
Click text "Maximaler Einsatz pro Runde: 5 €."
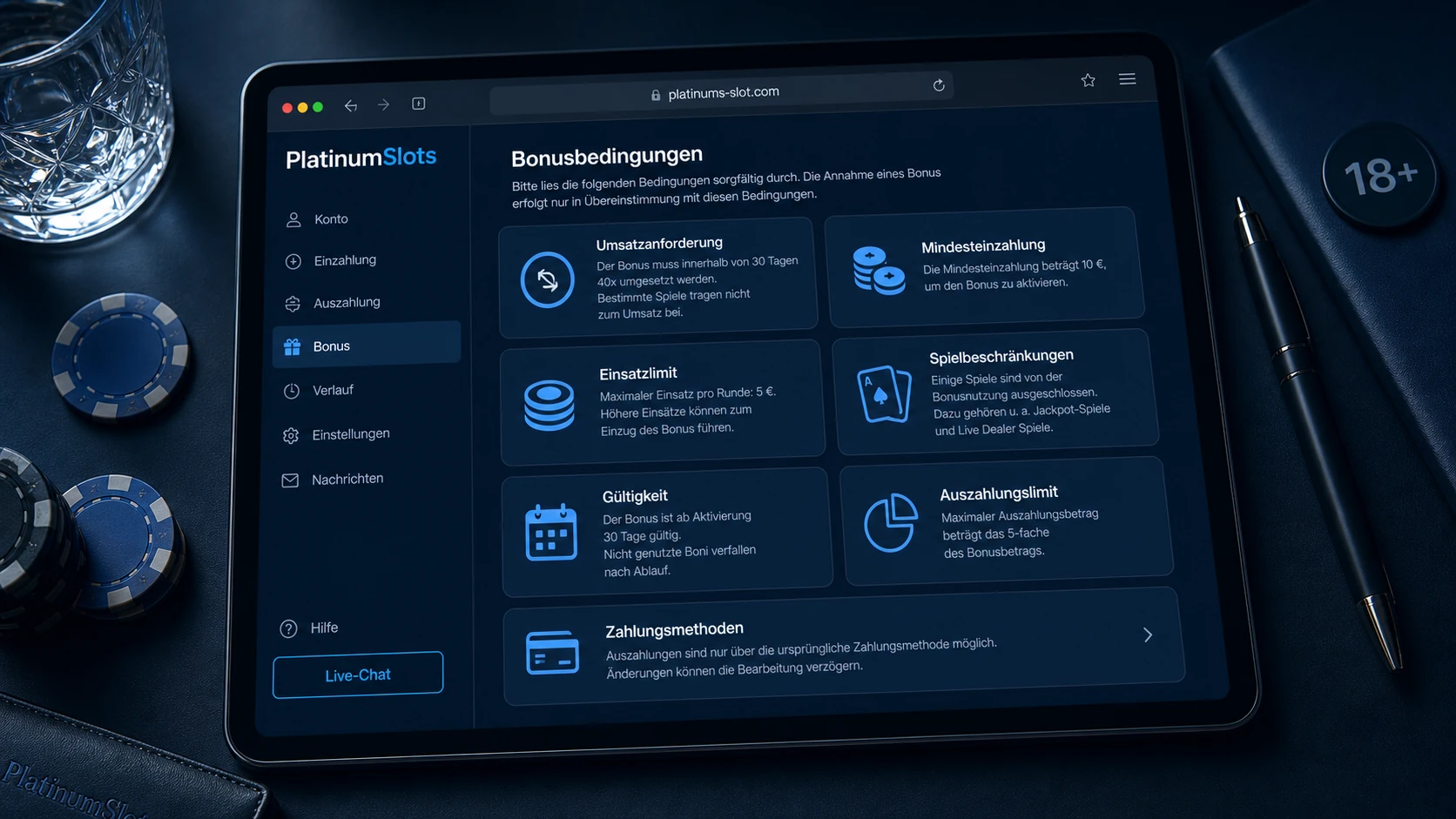click(x=687, y=394)
